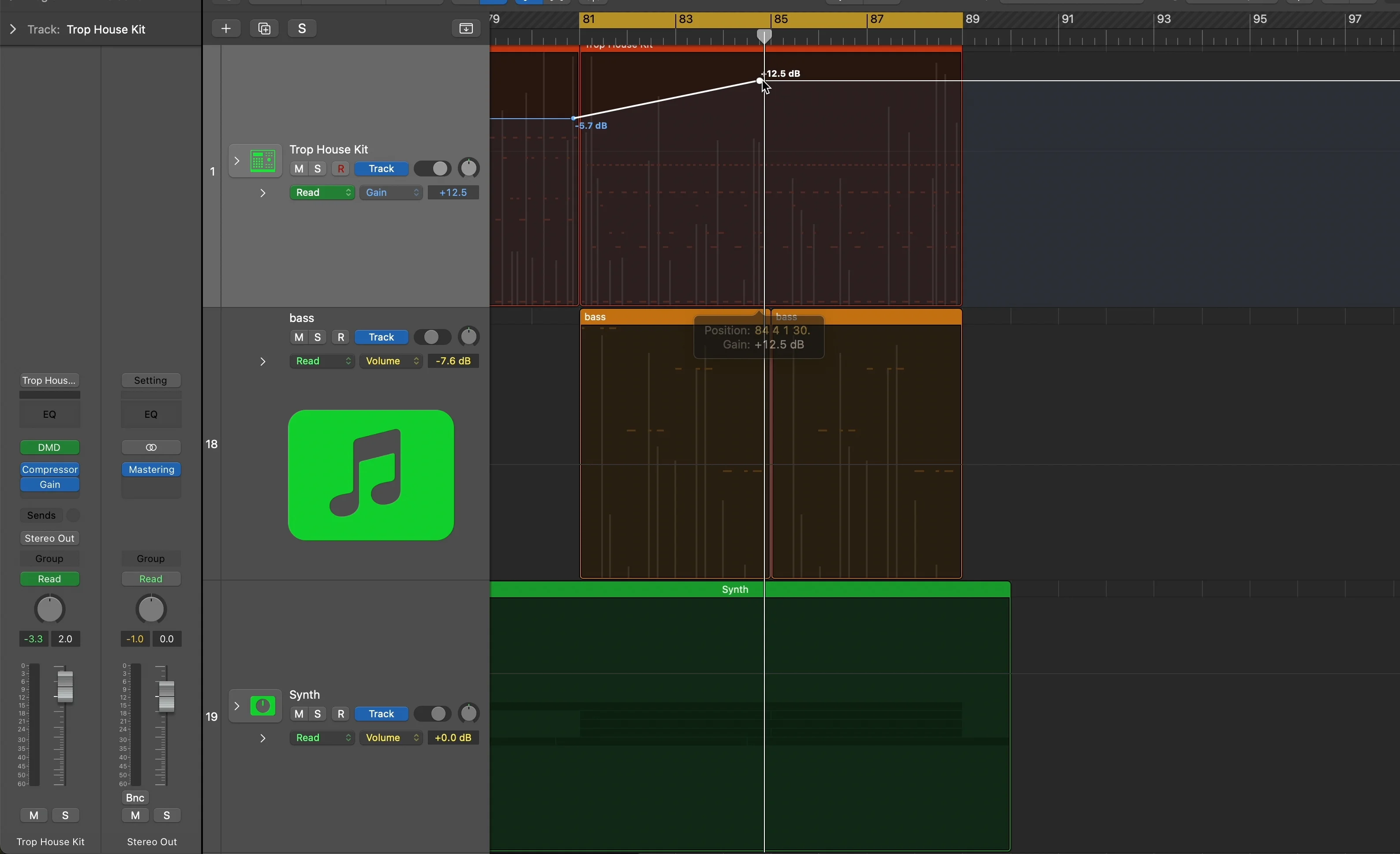Click the Stereo Out routing button
This screenshot has height=854, width=1400.
pos(49,538)
